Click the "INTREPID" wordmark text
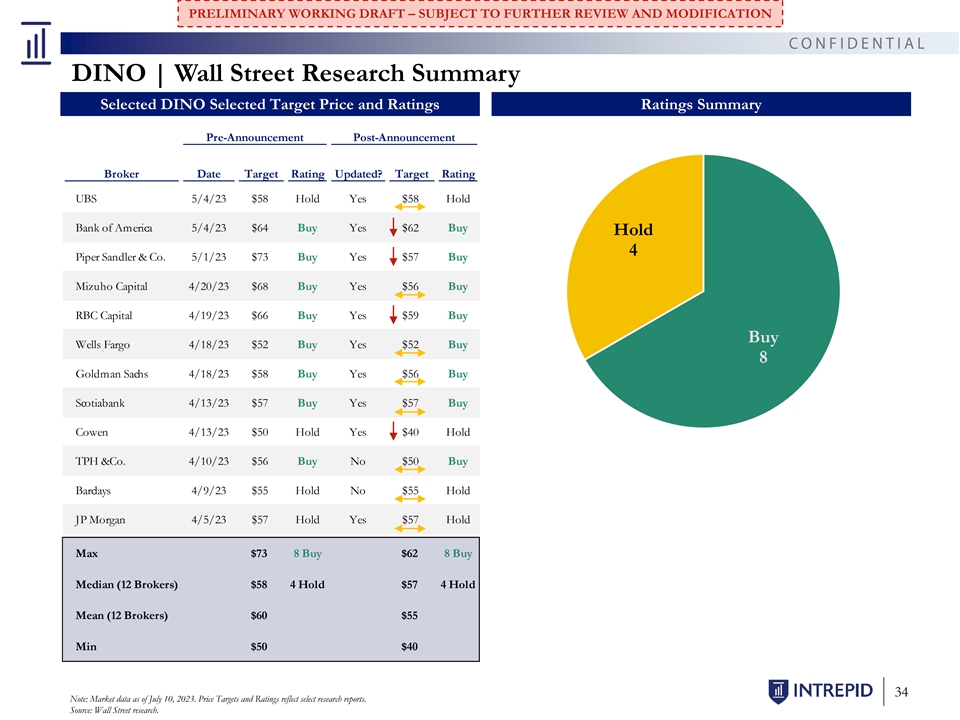Screen dimensions: 960x720 [833, 691]
